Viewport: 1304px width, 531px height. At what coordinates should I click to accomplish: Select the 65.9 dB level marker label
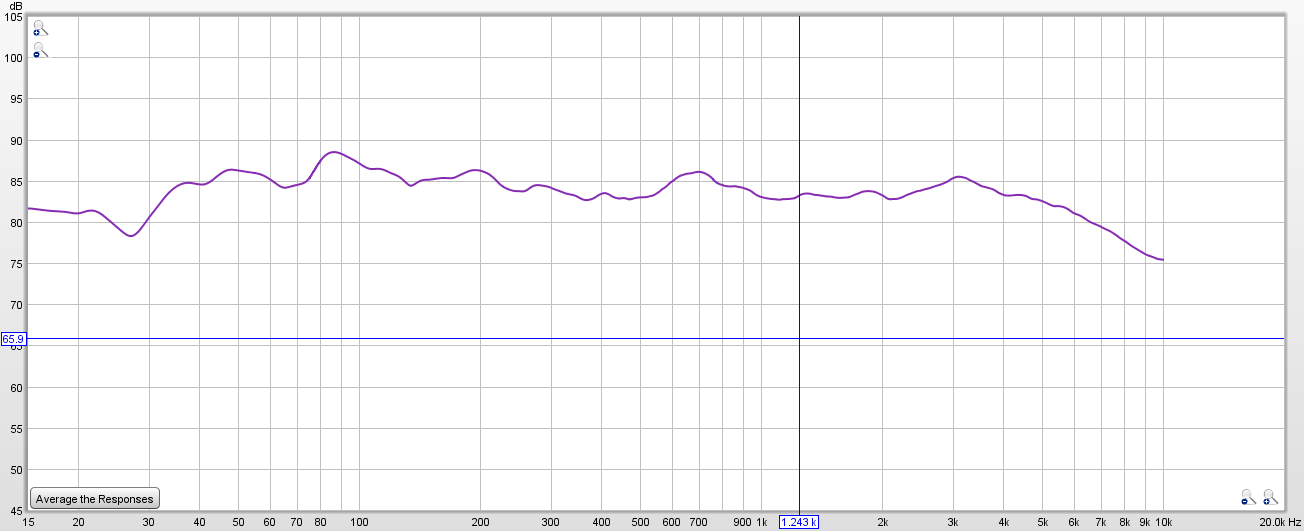point(13,340)
